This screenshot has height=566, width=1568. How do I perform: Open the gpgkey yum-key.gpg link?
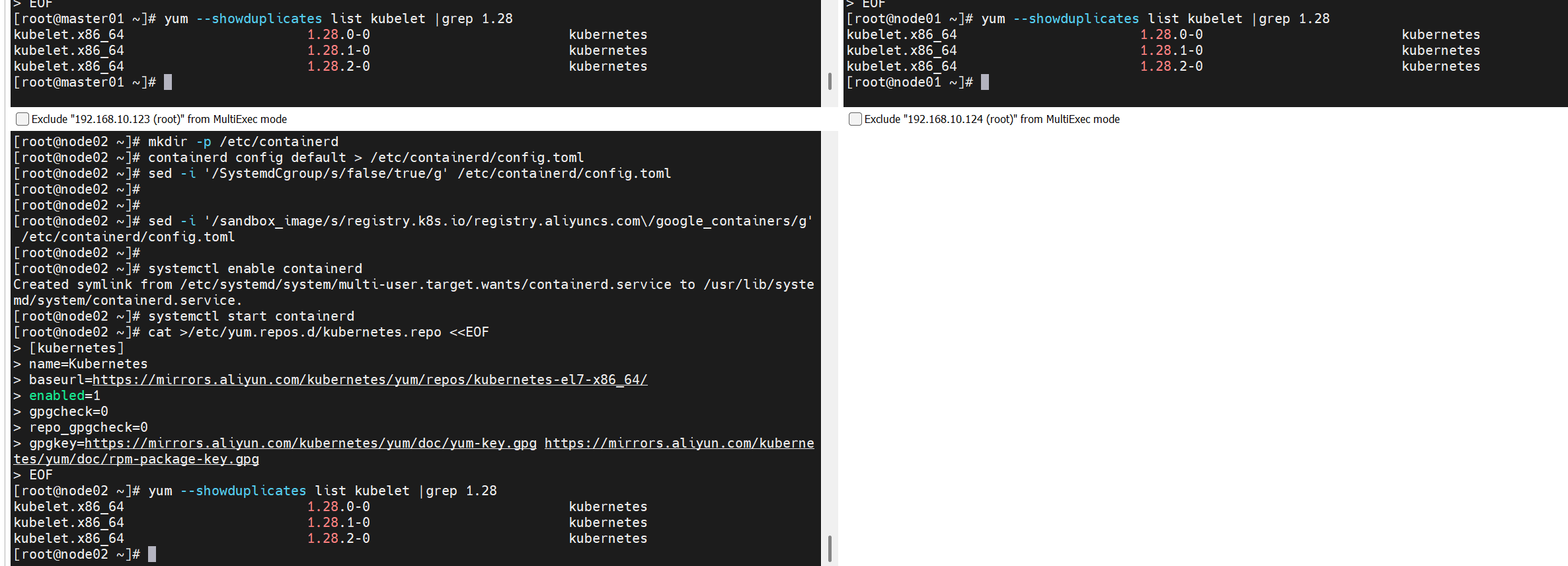(x=311, y=443)
